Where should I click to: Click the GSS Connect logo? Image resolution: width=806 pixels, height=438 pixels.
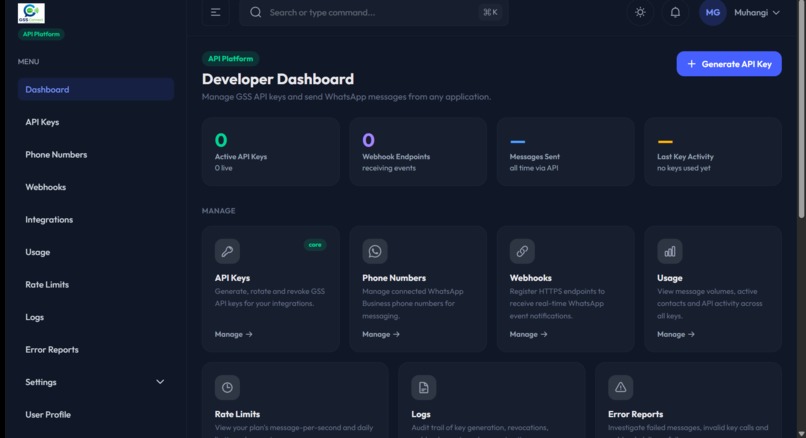pyautogui.click(x=31, y=13)
